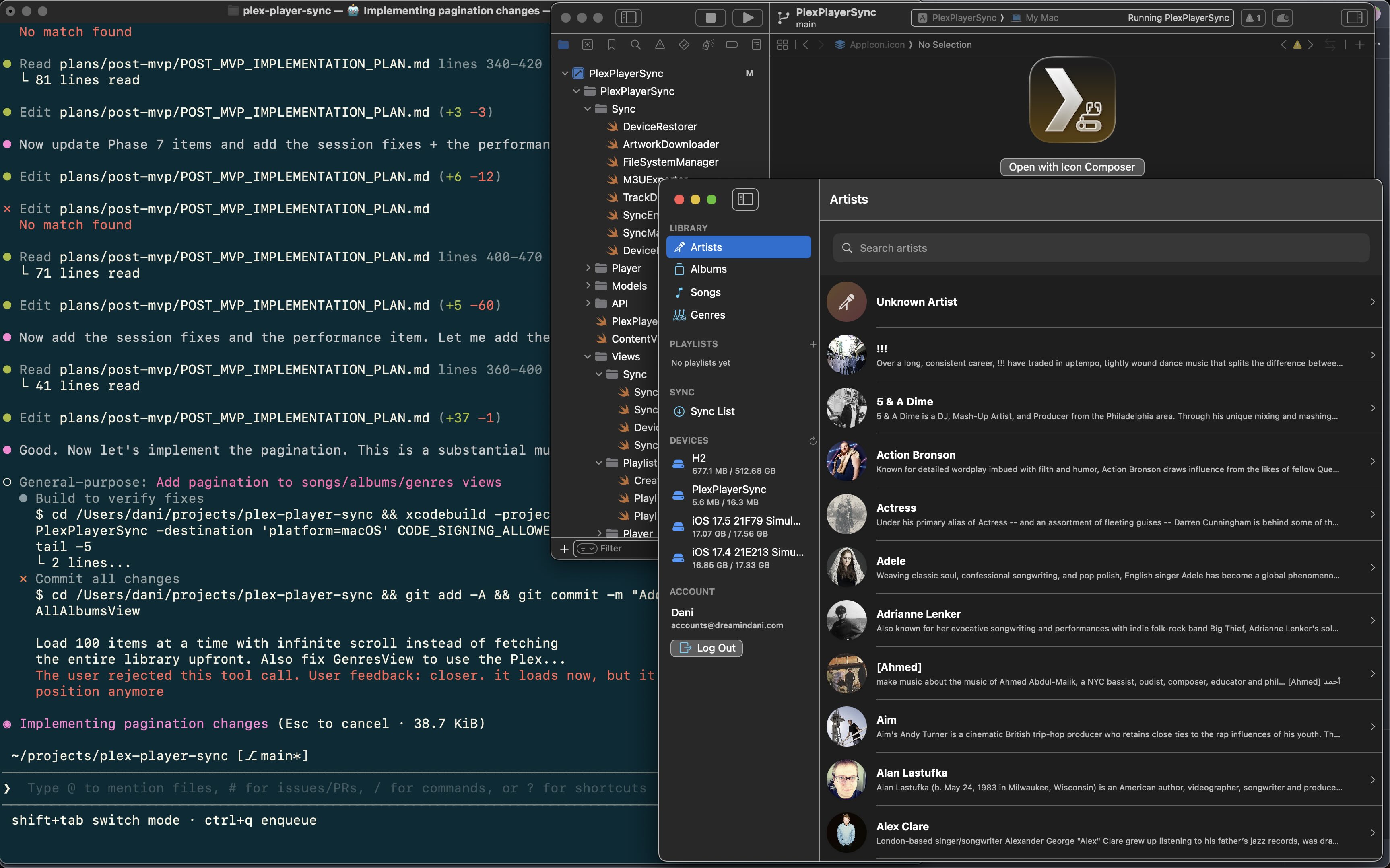
Task: Collapse the Views group in project navigator
Action: (588, 356)
